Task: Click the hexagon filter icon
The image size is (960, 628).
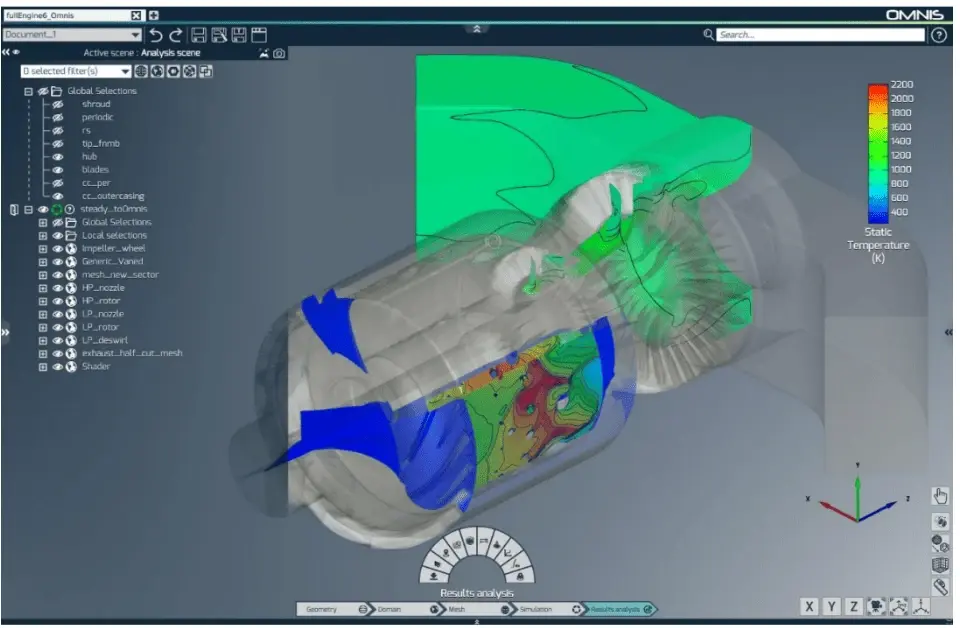Action: click(174, 71)
